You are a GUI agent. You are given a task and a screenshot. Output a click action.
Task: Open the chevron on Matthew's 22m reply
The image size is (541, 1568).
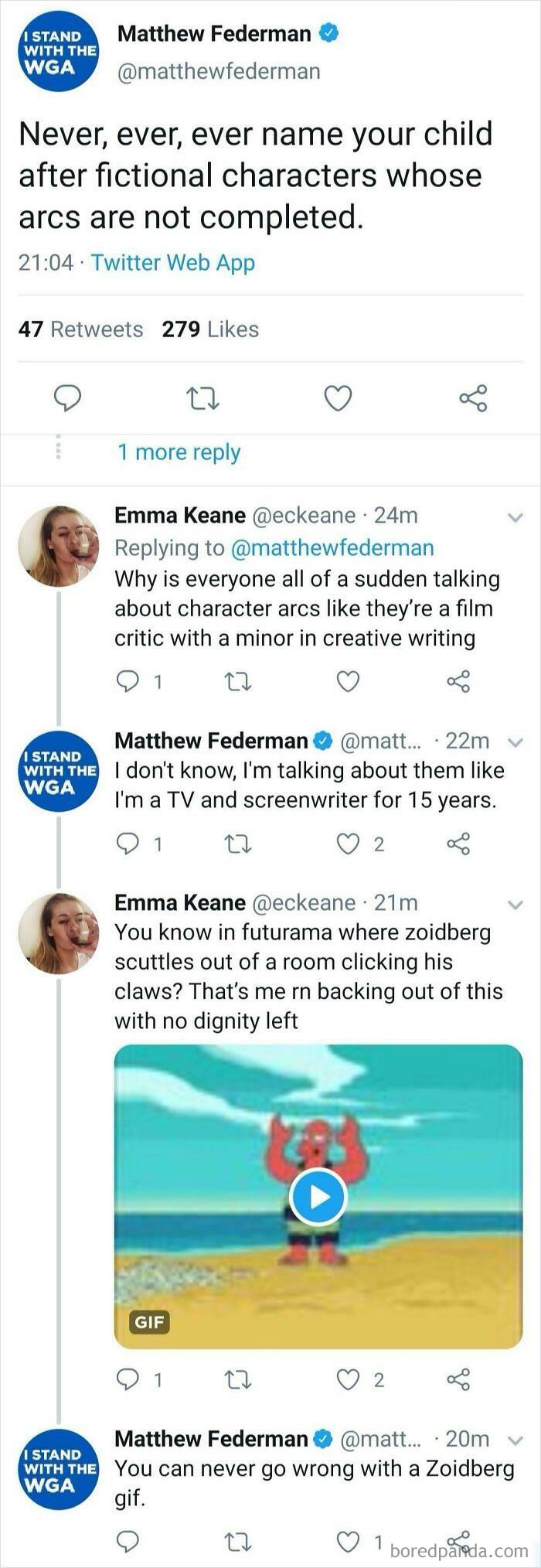pos(516,741)
